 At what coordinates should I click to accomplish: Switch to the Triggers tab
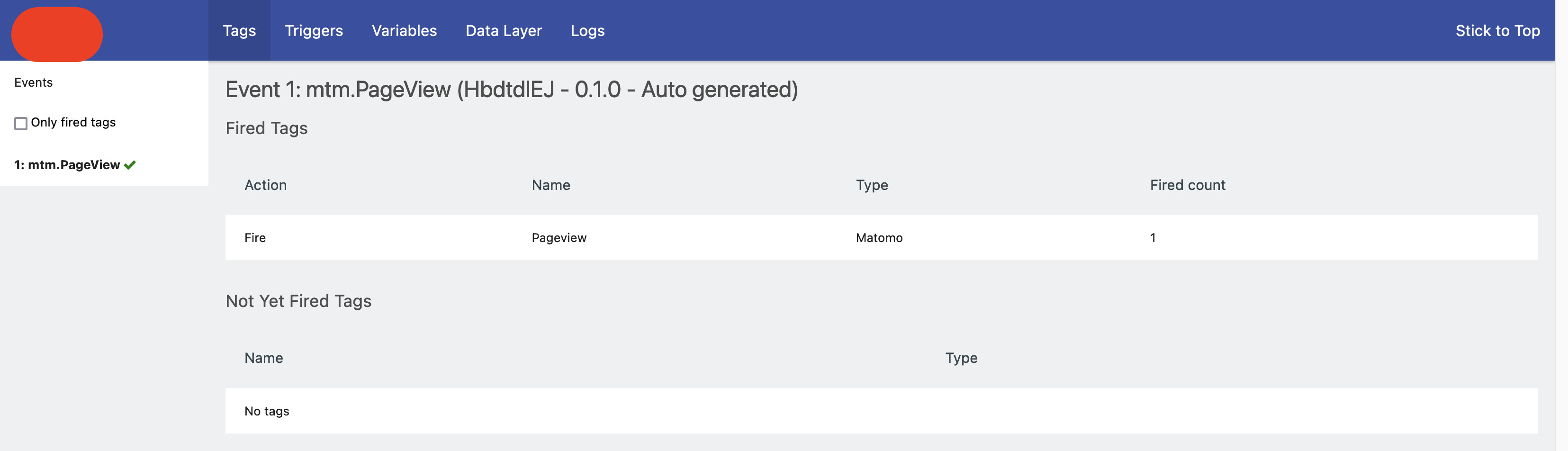click(x=314, y=30)
